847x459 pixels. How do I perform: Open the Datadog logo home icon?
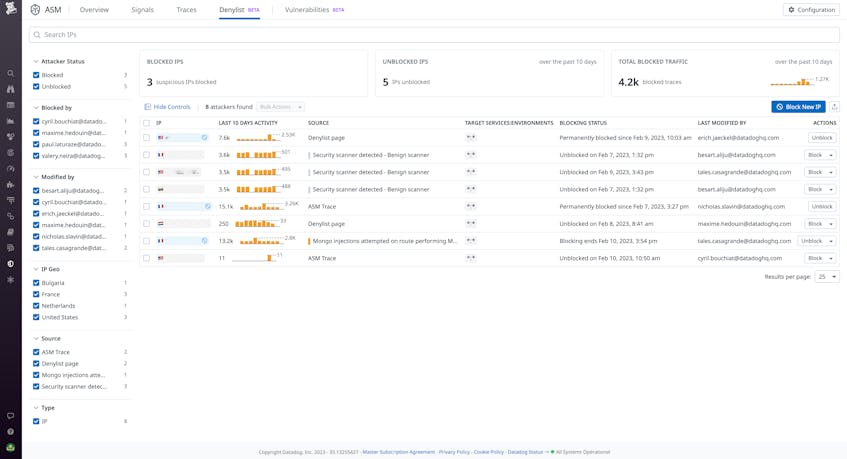click(11, 8)
